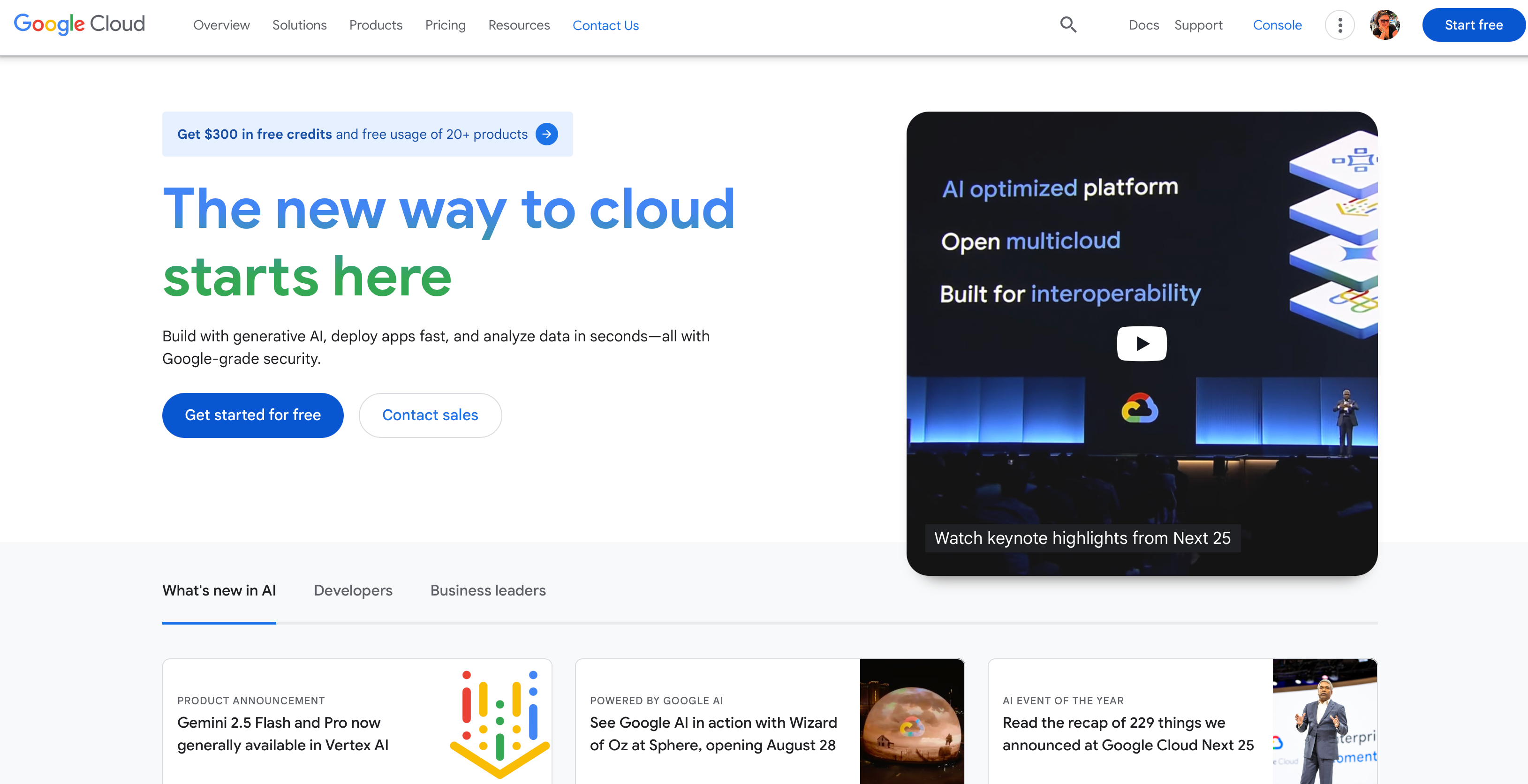
Task: Go to the Pricing page
Action: click(446, 25)
